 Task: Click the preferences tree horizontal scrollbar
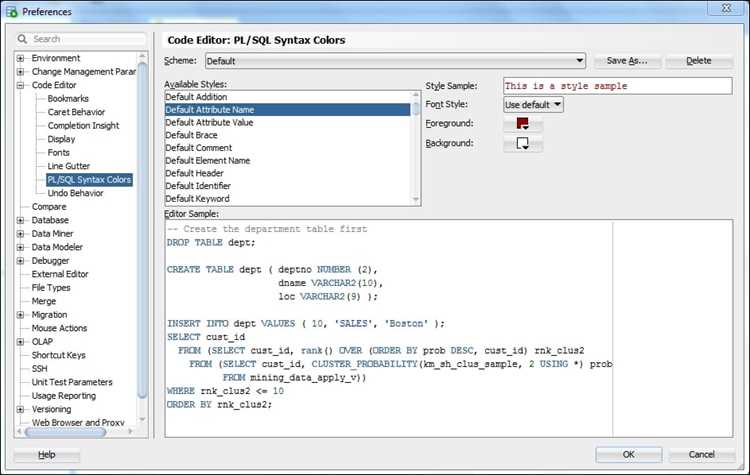(66, 432)
